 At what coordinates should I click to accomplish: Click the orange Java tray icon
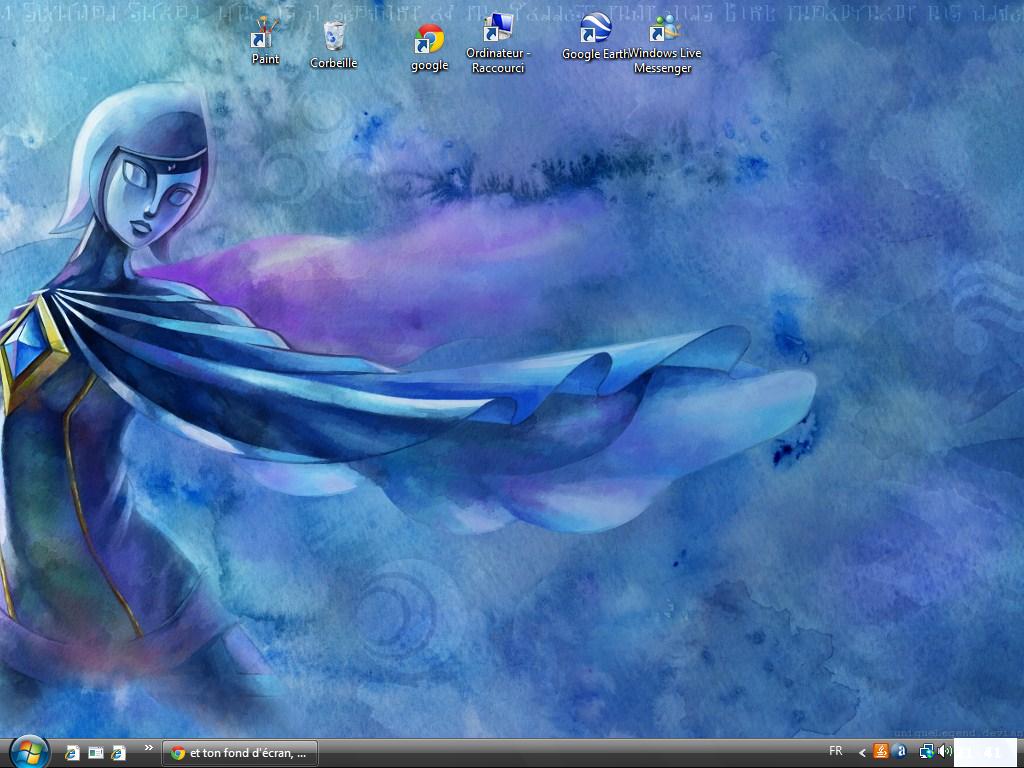[x=882, y=752]
